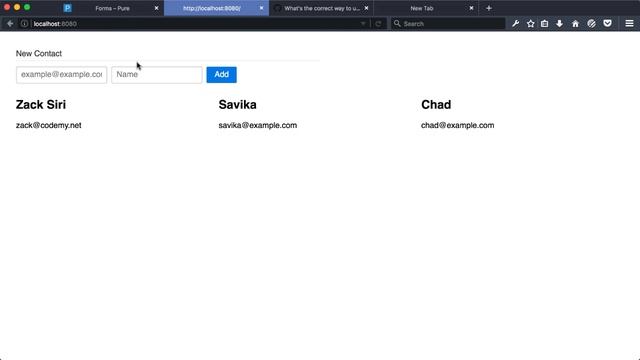Click the Add button
Screen dimensions: 640x360
221,75
